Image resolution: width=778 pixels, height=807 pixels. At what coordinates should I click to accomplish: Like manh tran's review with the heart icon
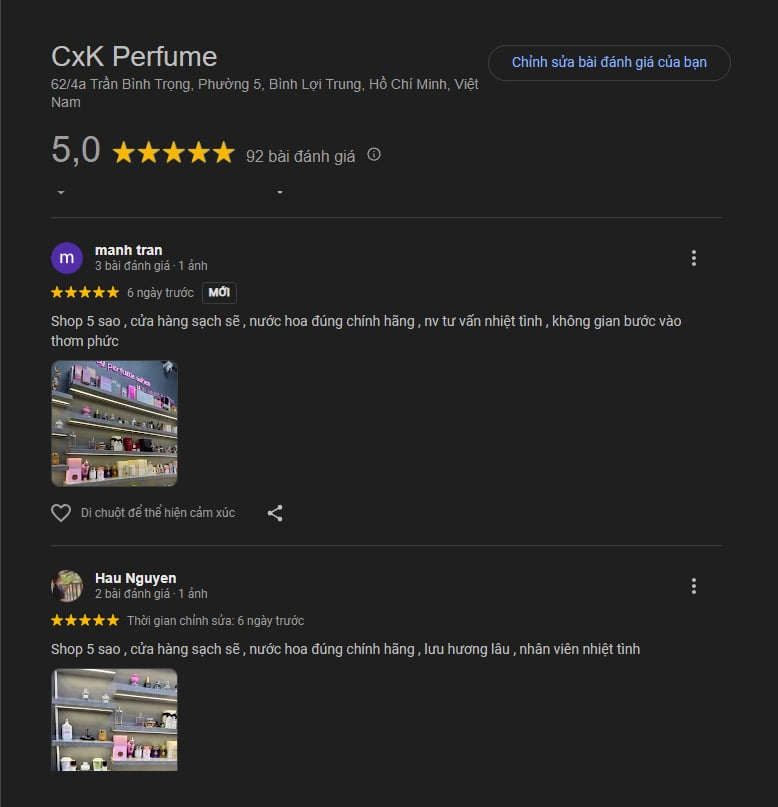click(x=61, y=513)
